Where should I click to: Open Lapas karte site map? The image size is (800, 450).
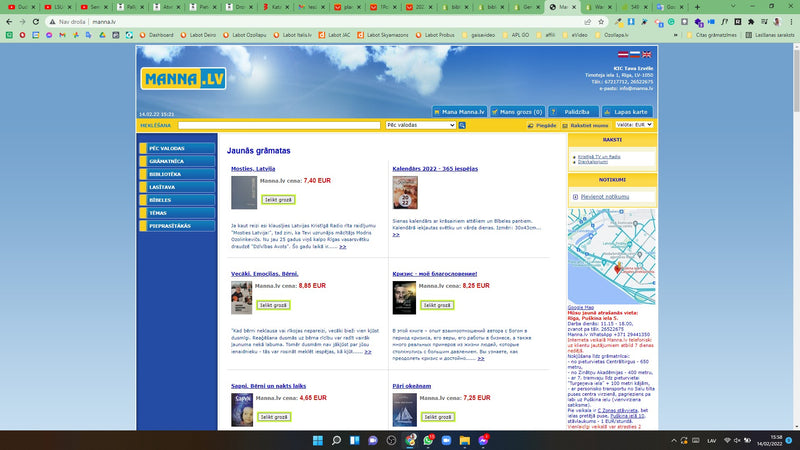(627, 112)
